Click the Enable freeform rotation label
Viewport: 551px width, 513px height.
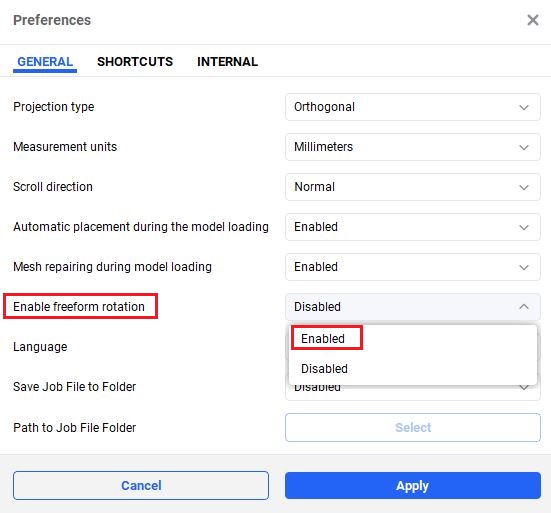click(x=79, y=307)
